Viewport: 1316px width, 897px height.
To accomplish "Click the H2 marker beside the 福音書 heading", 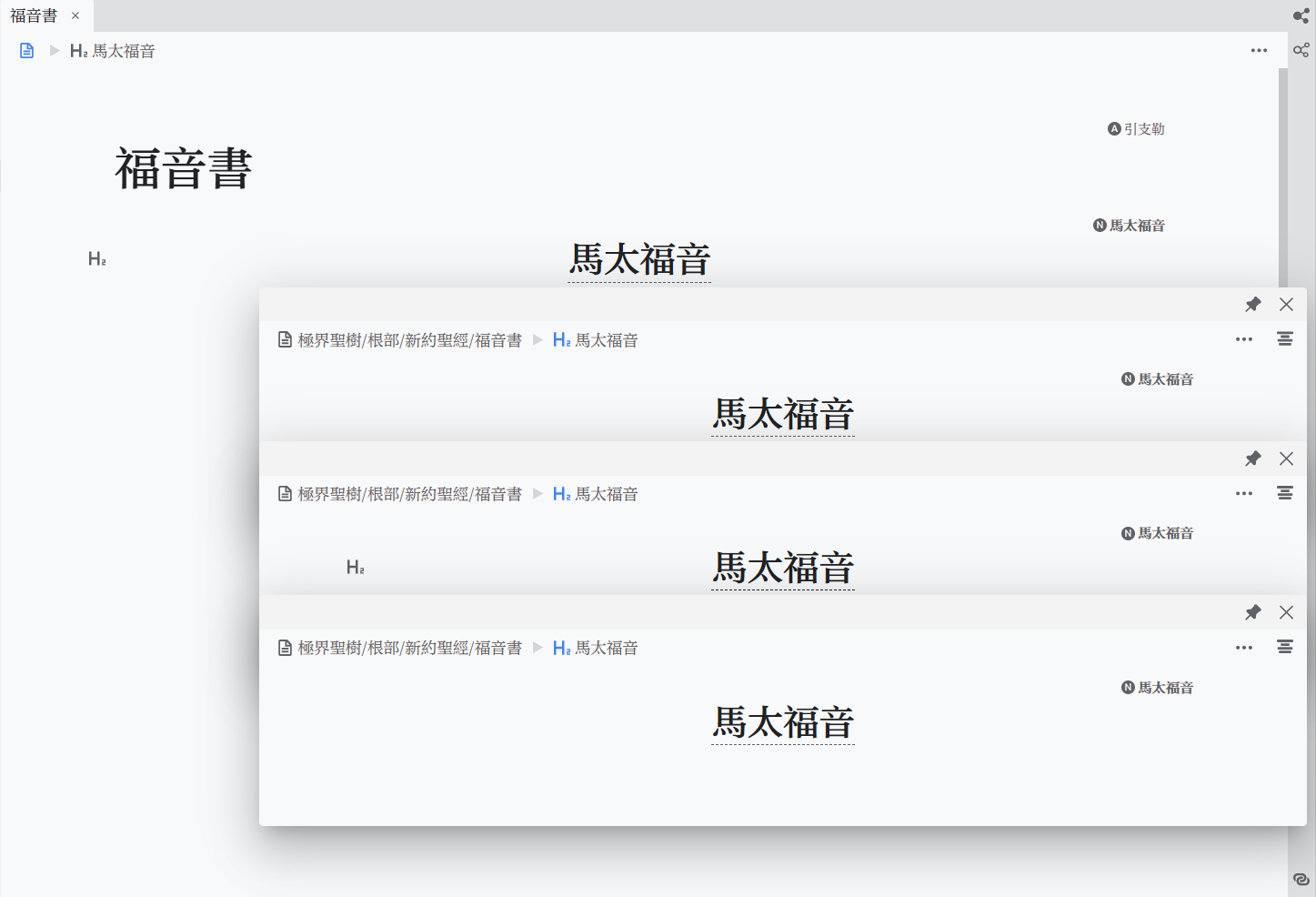I will [96, 258].
